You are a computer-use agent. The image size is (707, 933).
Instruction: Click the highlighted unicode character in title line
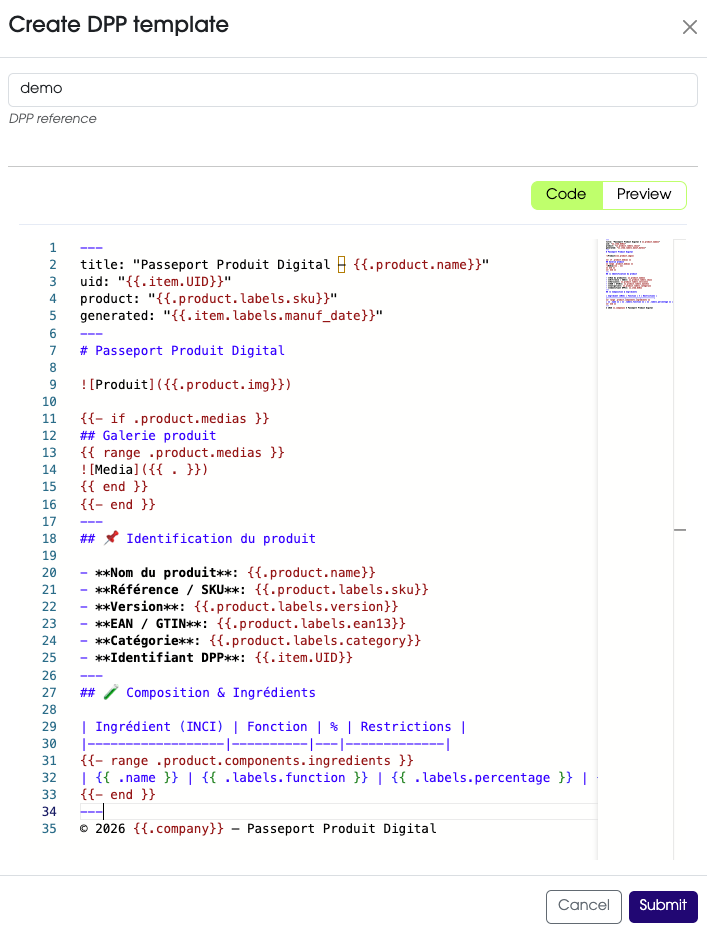pyautogui.click(x=341, y=264)
